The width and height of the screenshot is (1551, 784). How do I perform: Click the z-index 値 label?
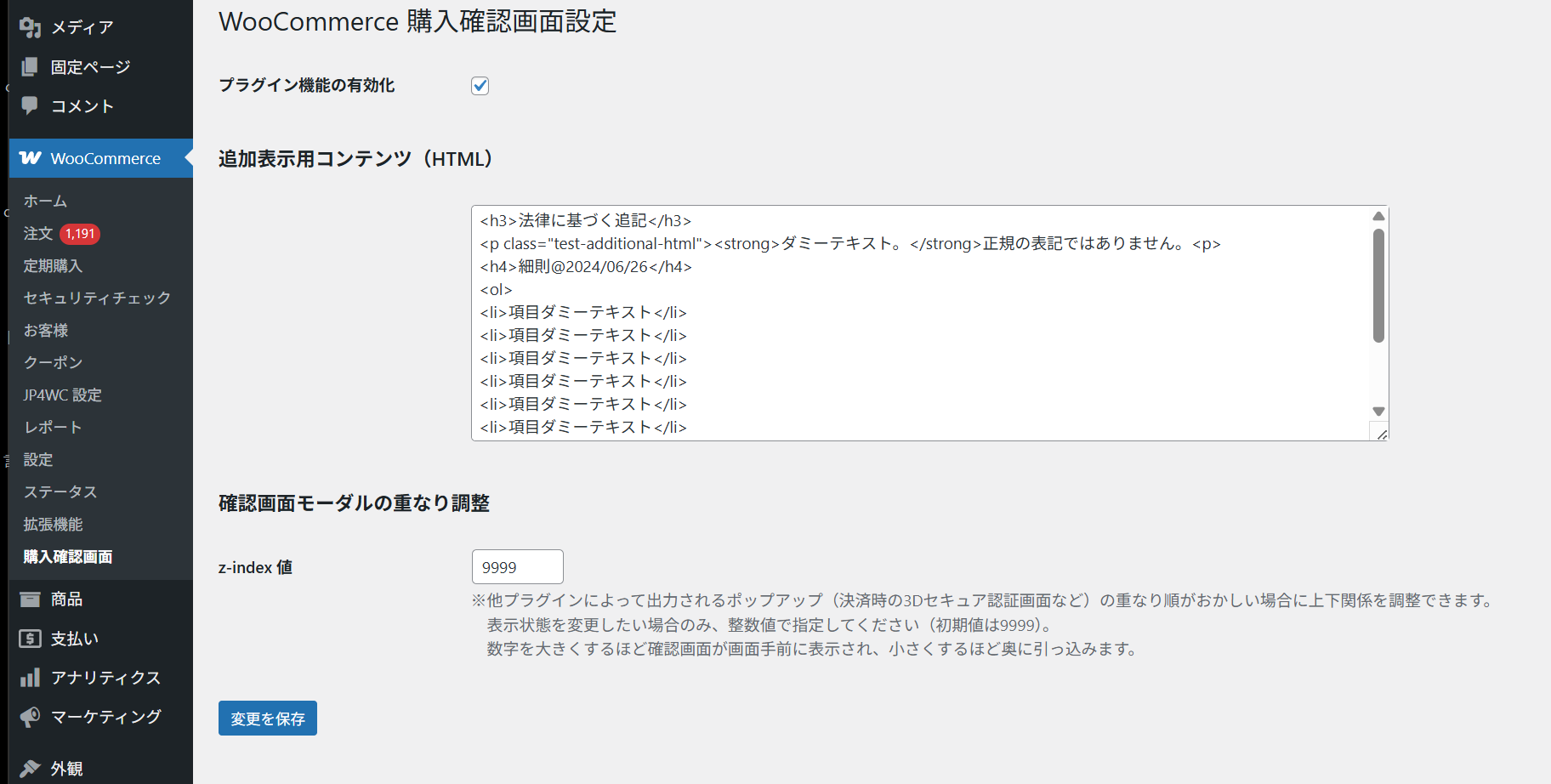256,567
